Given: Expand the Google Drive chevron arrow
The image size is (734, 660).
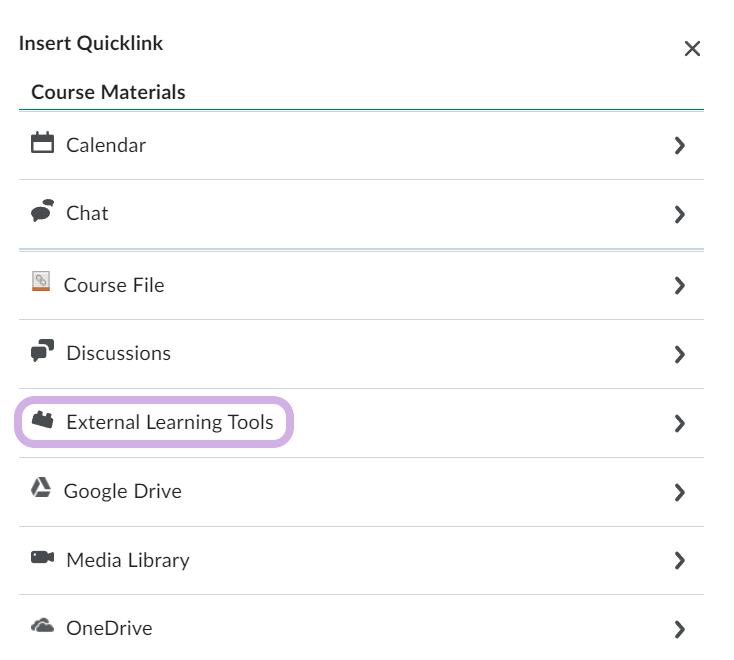Looking at the screenshot, I should pos(680,492).
